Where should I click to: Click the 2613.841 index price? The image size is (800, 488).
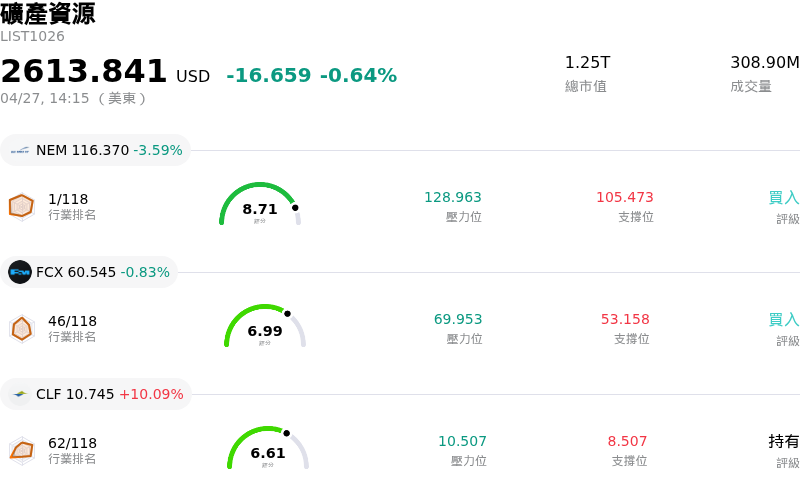84,72
